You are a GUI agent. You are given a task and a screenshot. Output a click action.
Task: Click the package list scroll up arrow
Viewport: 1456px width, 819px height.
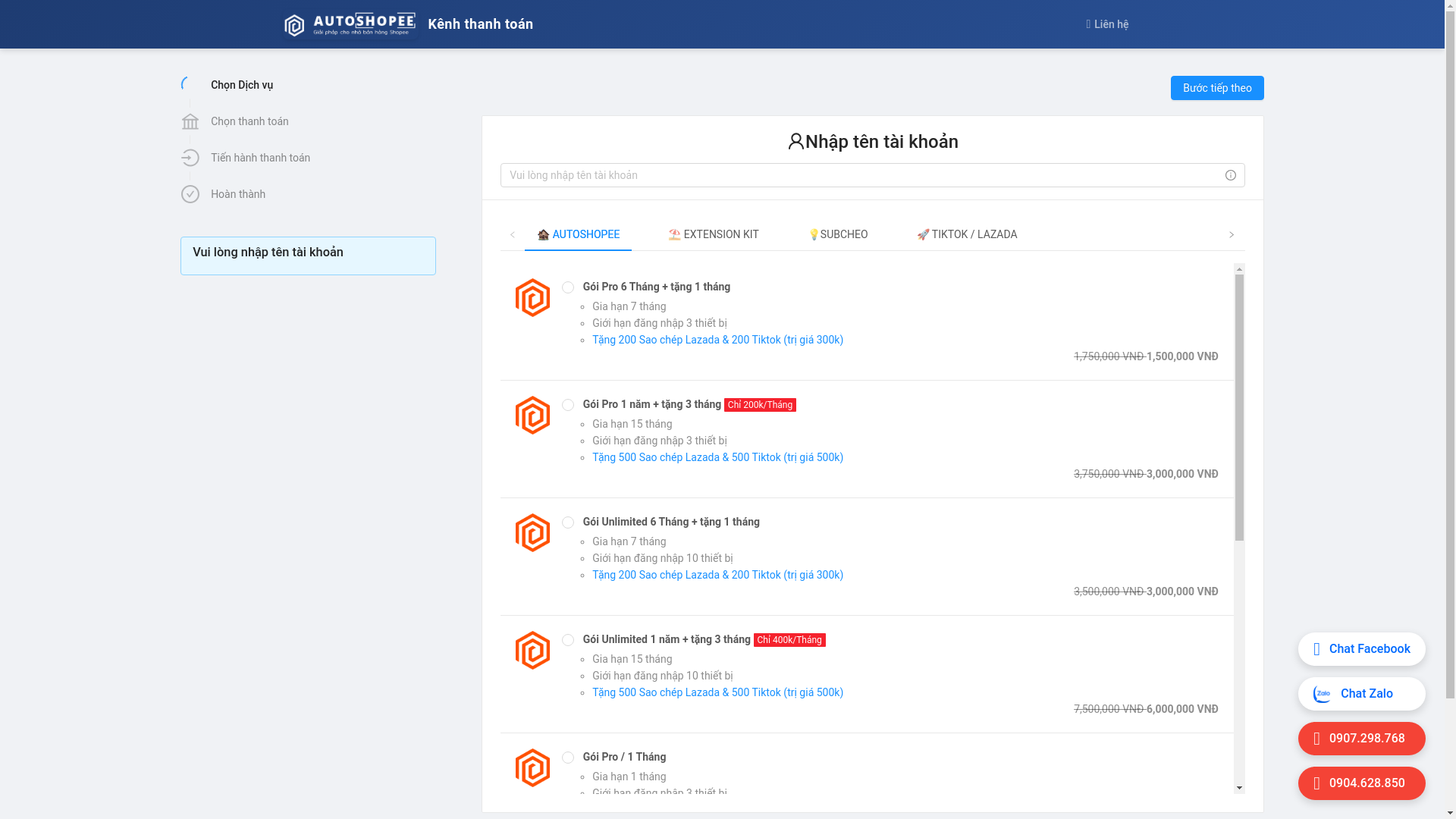click(x=1239, y=268)
